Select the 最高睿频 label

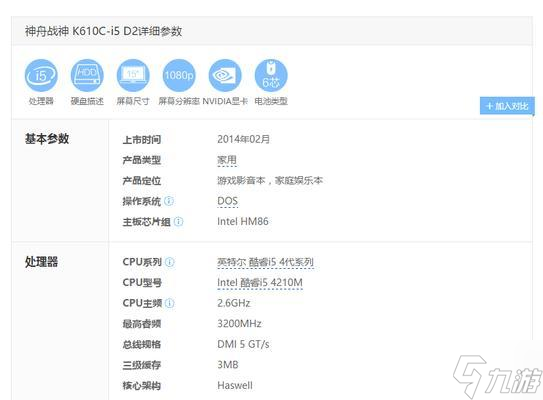(142, 324)
